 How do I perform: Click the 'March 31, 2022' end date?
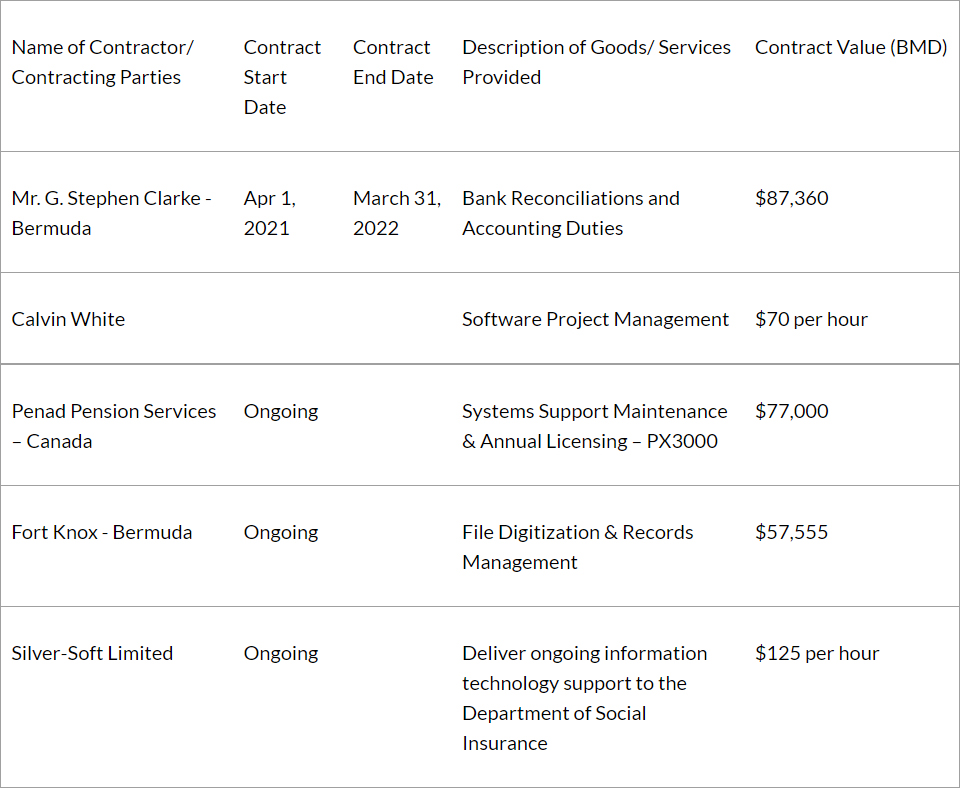click(397, 213)
